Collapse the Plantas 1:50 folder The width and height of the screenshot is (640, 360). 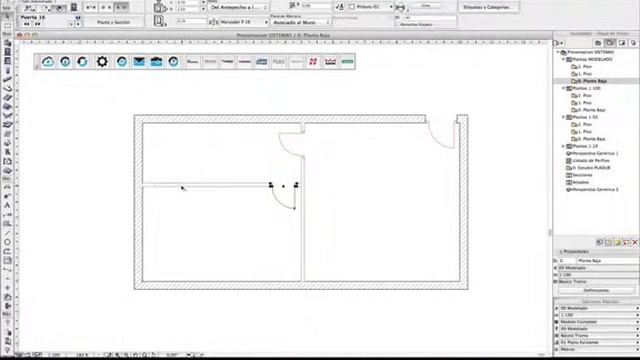(x=564, y=117)
